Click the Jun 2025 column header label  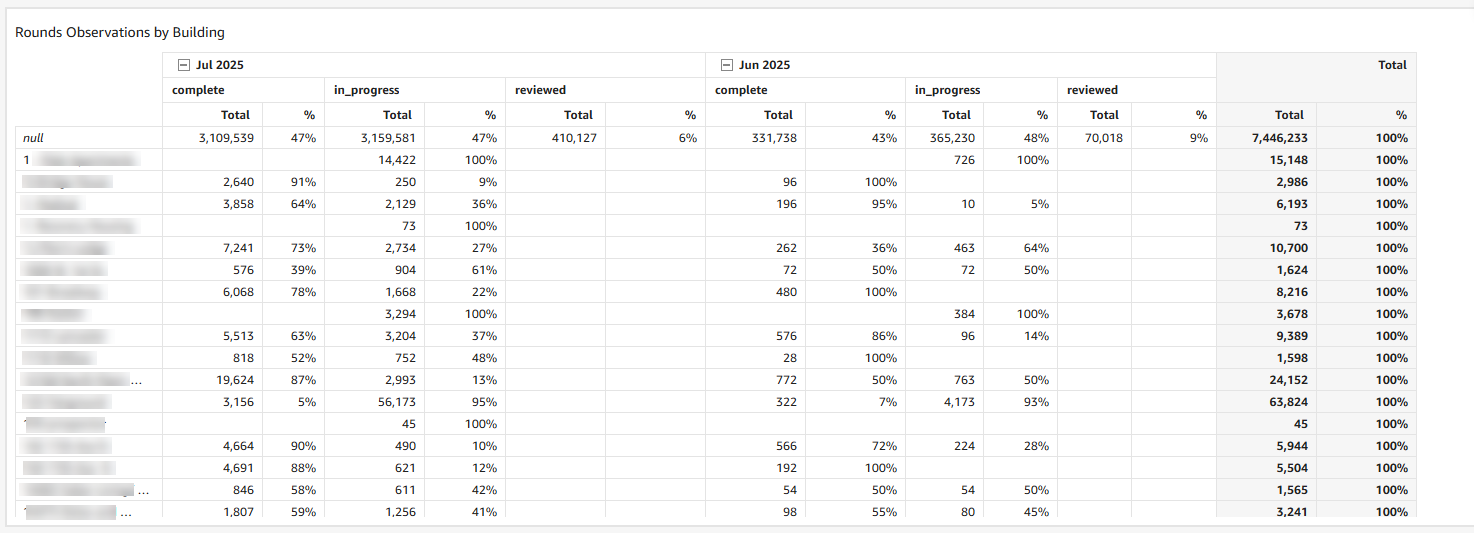764,65
